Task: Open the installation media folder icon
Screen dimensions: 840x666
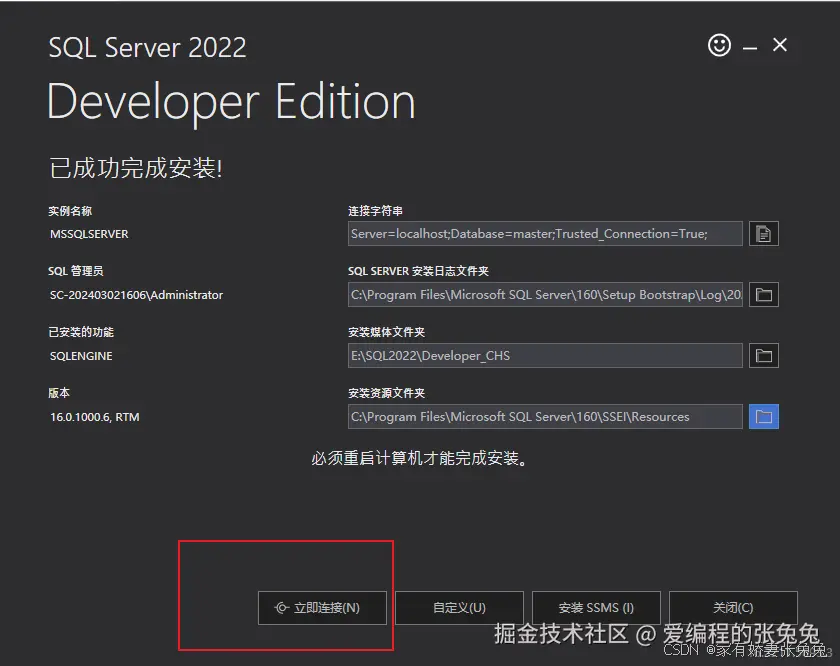Action: (x=763, y=356)
